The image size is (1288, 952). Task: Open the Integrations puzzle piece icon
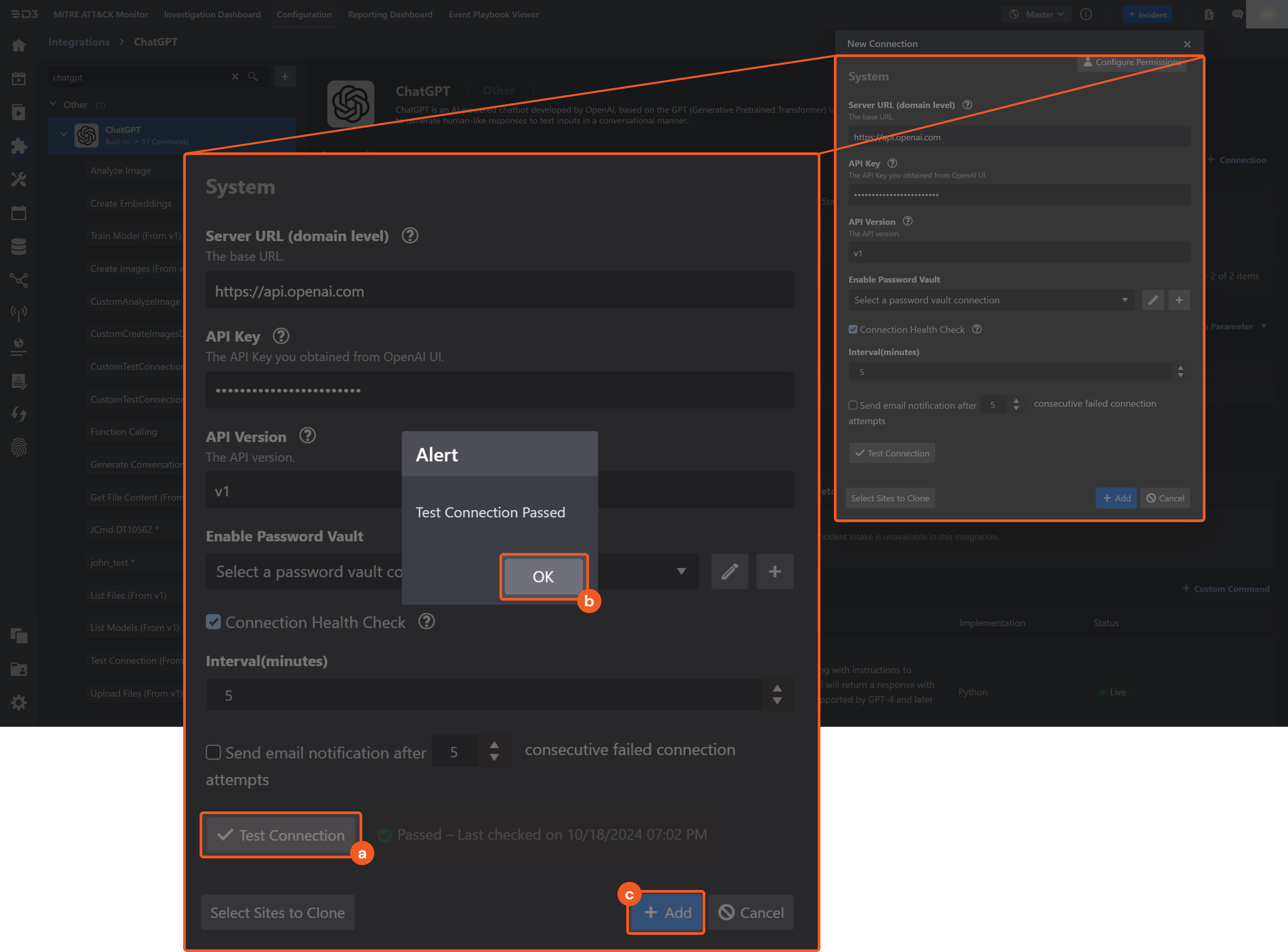[x=19, y=146]
